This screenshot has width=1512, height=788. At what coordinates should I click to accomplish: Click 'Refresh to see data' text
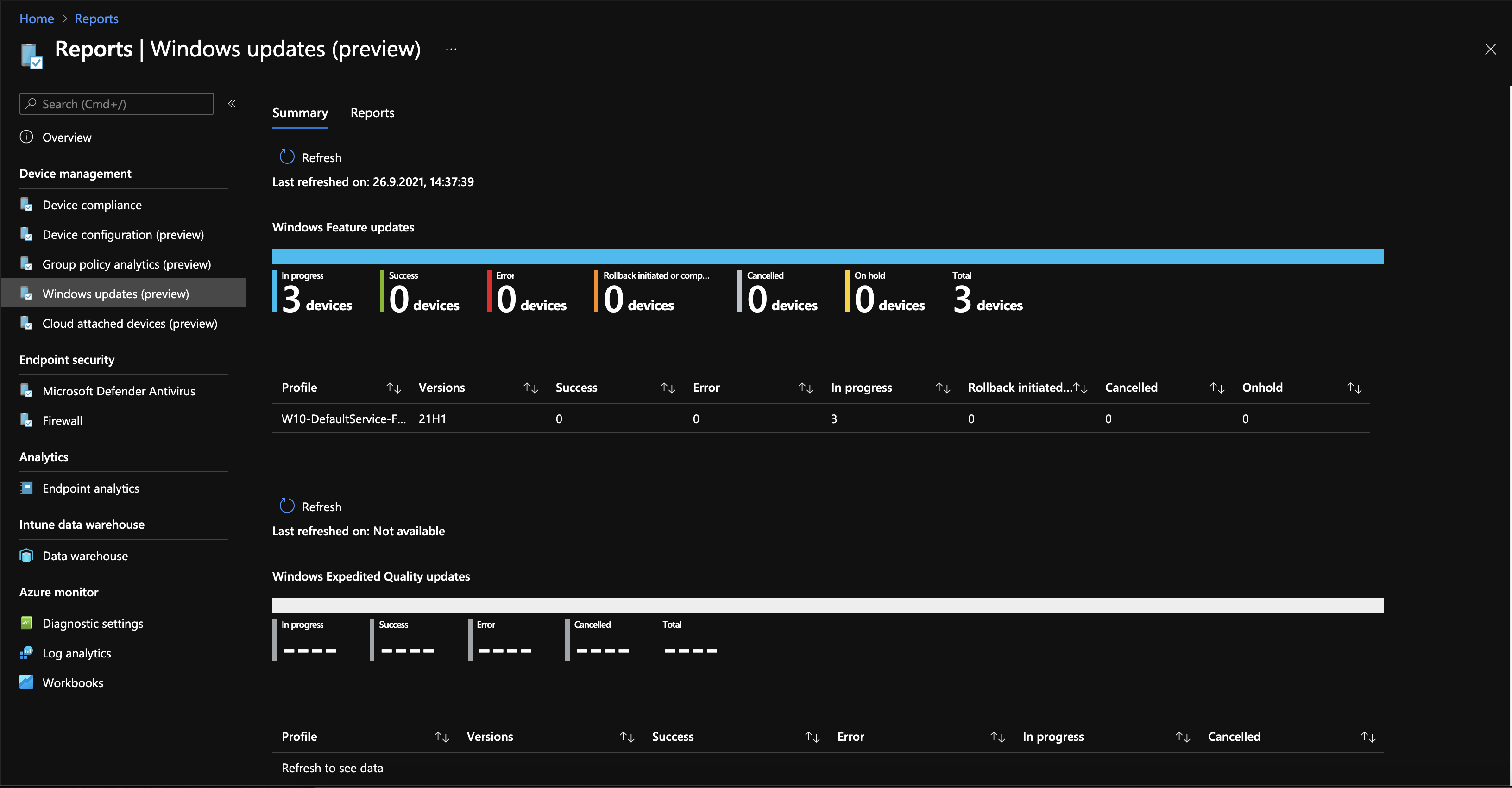click(x=332, y=768)
